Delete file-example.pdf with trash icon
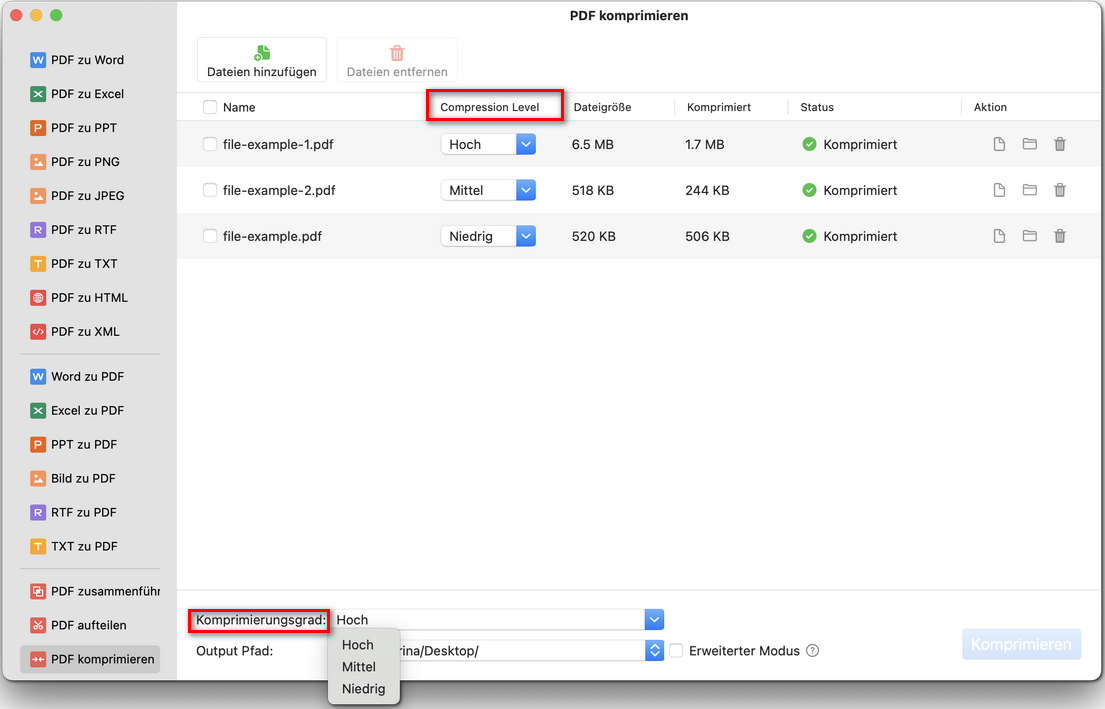 1060,236
